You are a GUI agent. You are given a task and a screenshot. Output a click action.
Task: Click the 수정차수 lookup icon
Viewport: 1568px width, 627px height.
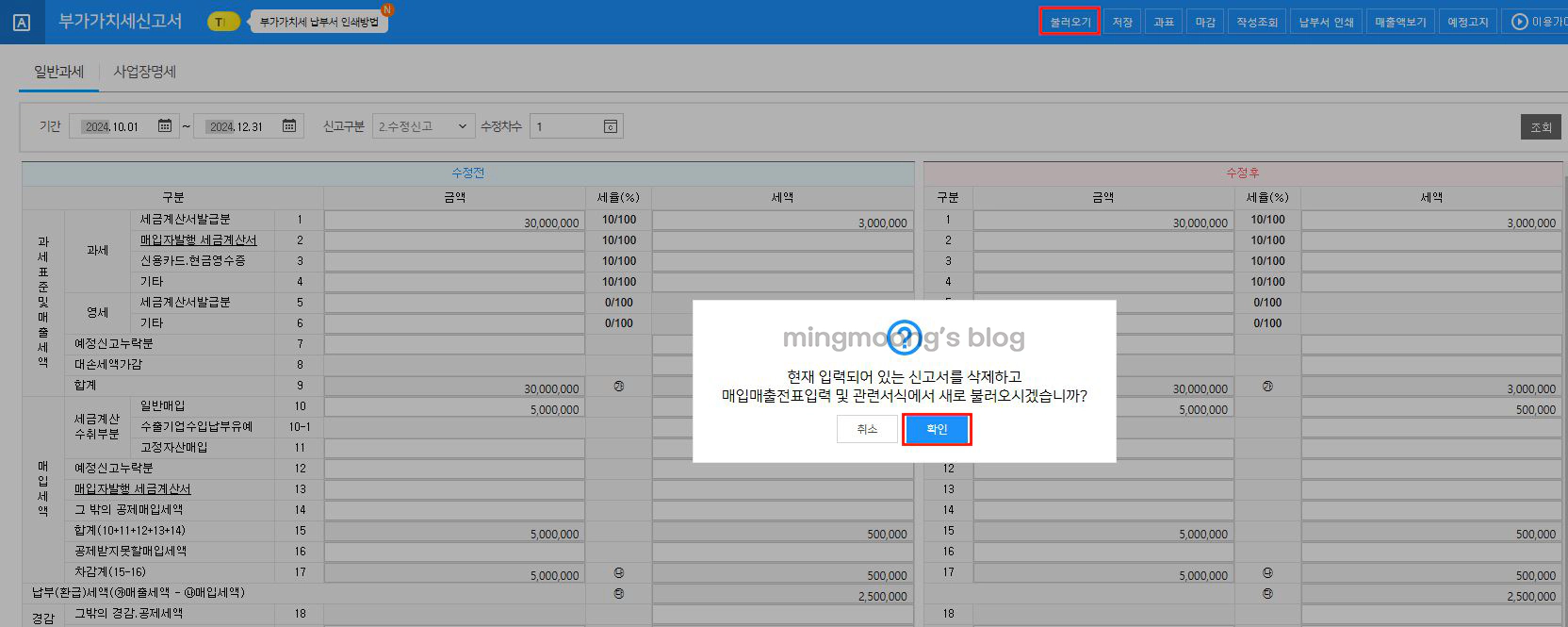tap(611, 126)
